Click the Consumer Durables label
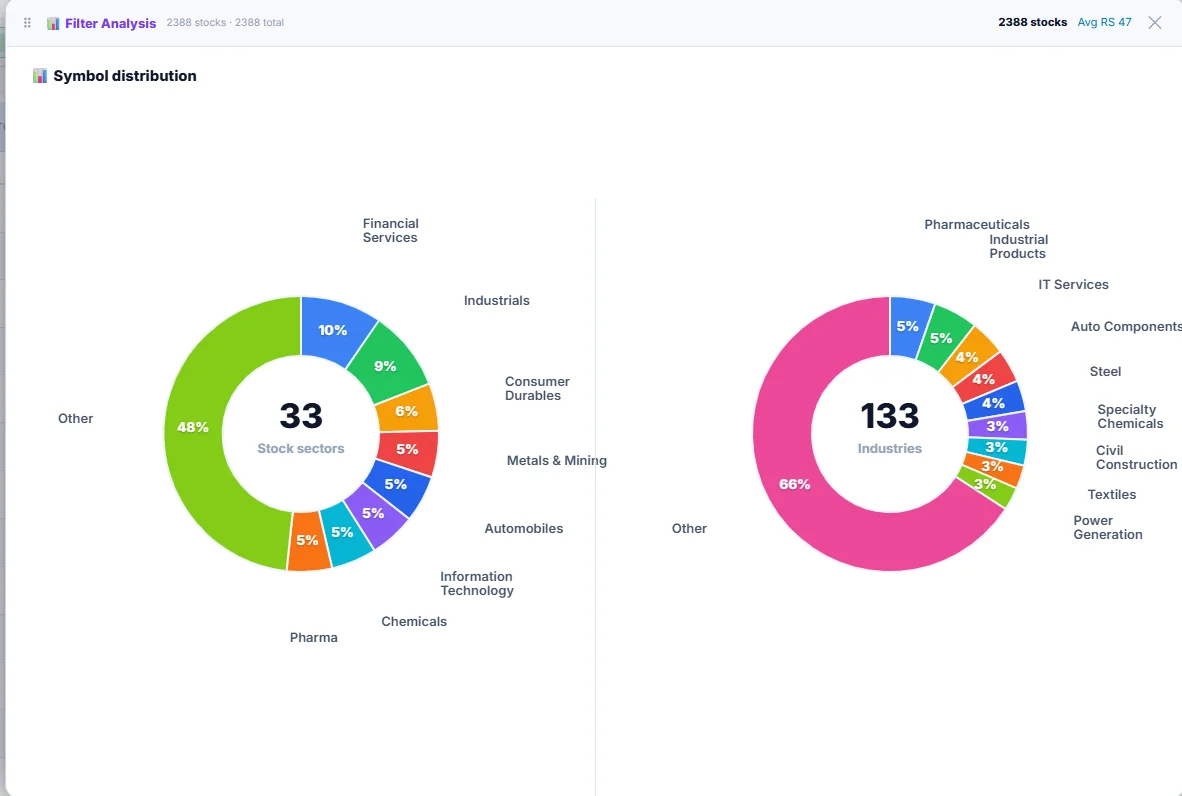 coord(537,388)
